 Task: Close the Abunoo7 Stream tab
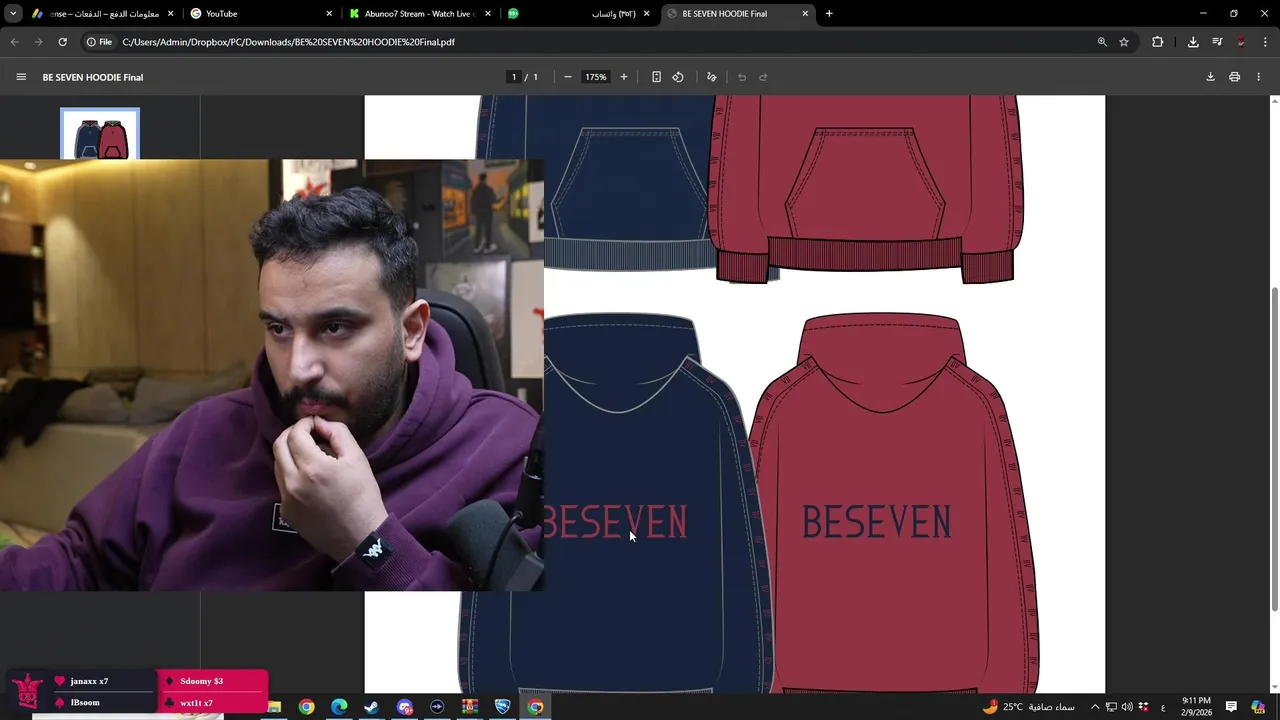click(488, 14)
